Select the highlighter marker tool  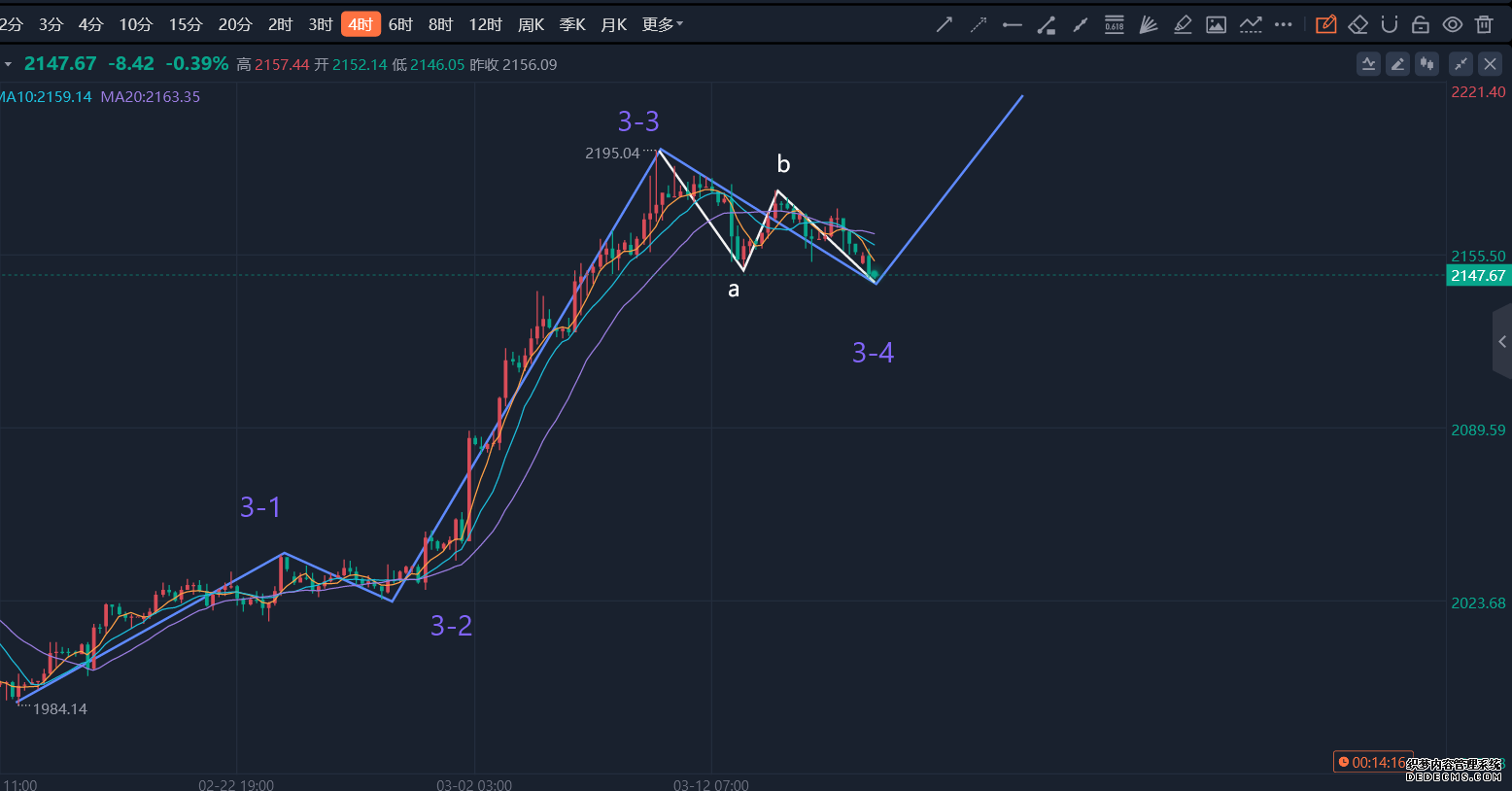click(x=1182, y=24)
